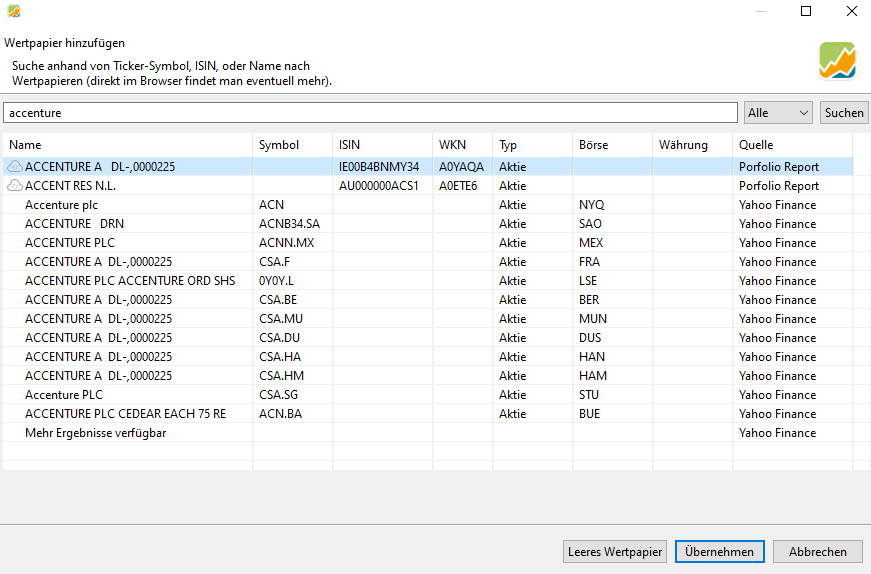Click the Übernehmen button
Viewport: 871px width, 574px height.
[719, 552]
